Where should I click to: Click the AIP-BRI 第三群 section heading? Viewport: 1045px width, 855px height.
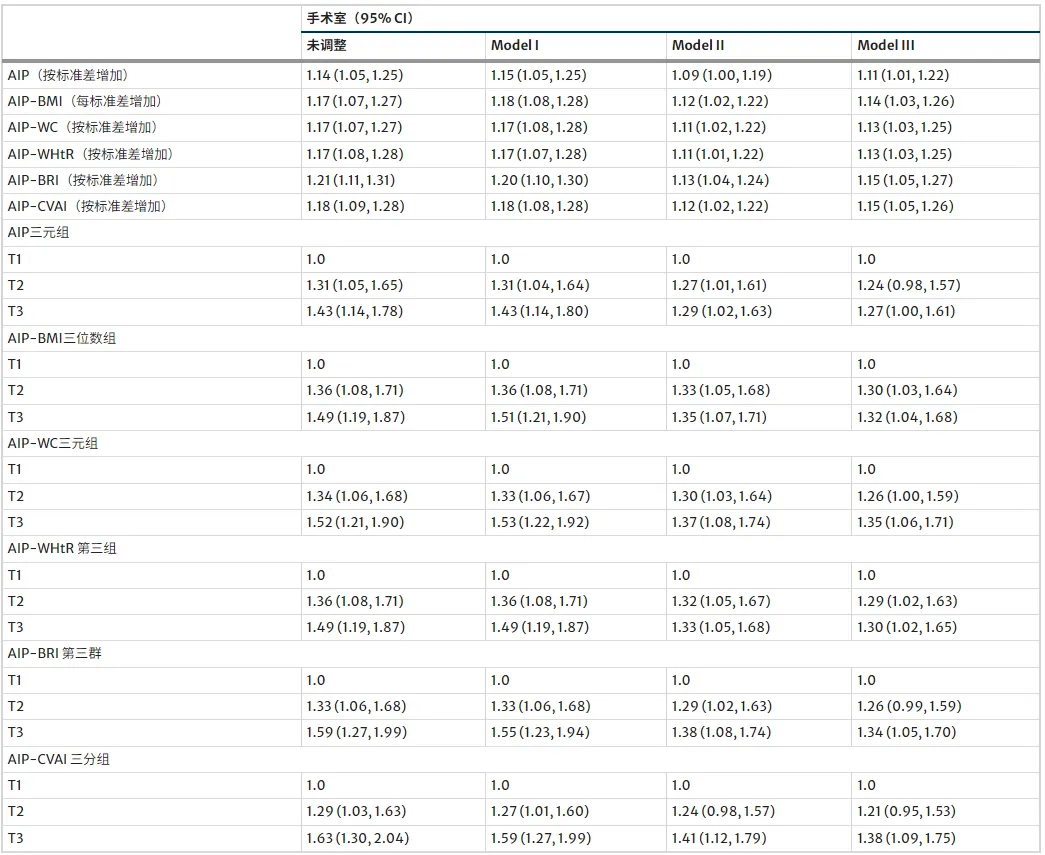tap(55, 654)
